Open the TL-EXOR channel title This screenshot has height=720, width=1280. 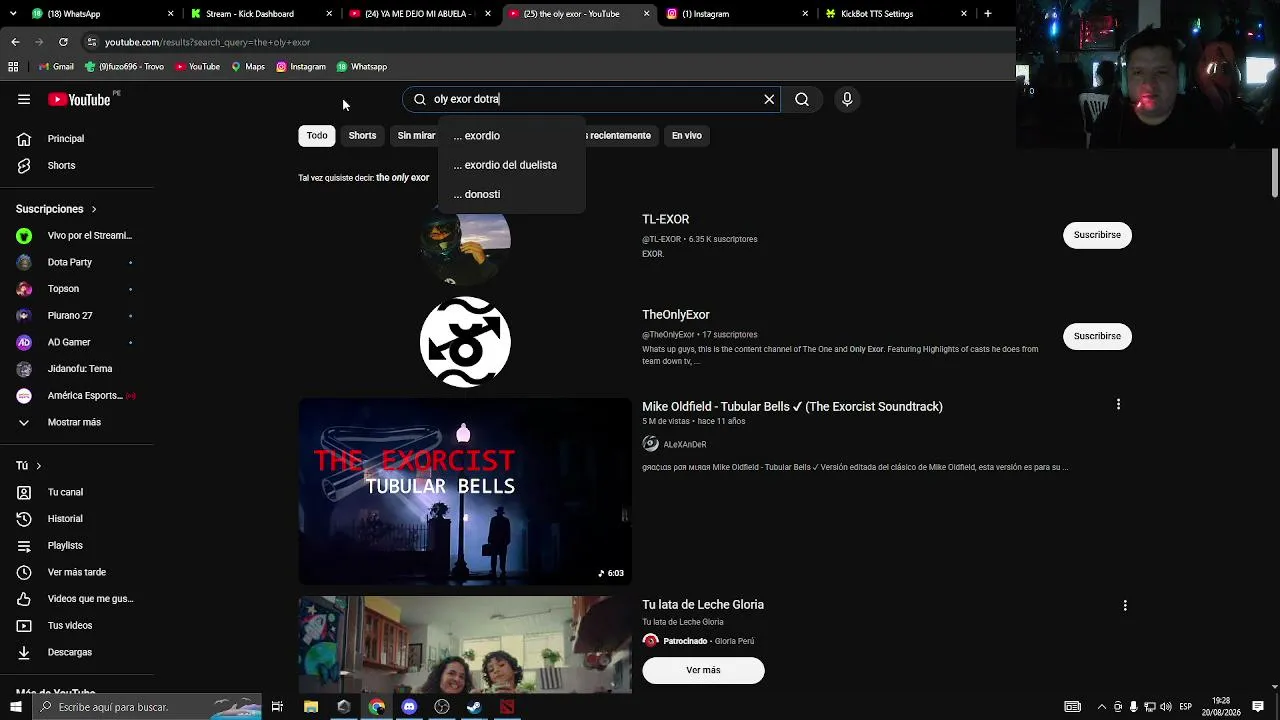665,219
